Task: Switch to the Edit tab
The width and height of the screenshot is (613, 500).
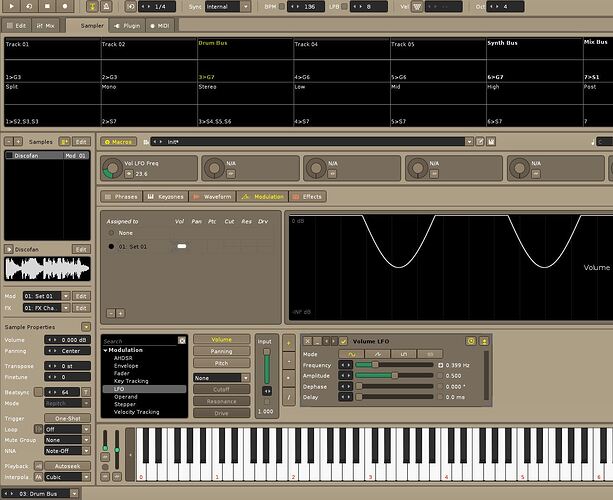Action: (16, 26)
